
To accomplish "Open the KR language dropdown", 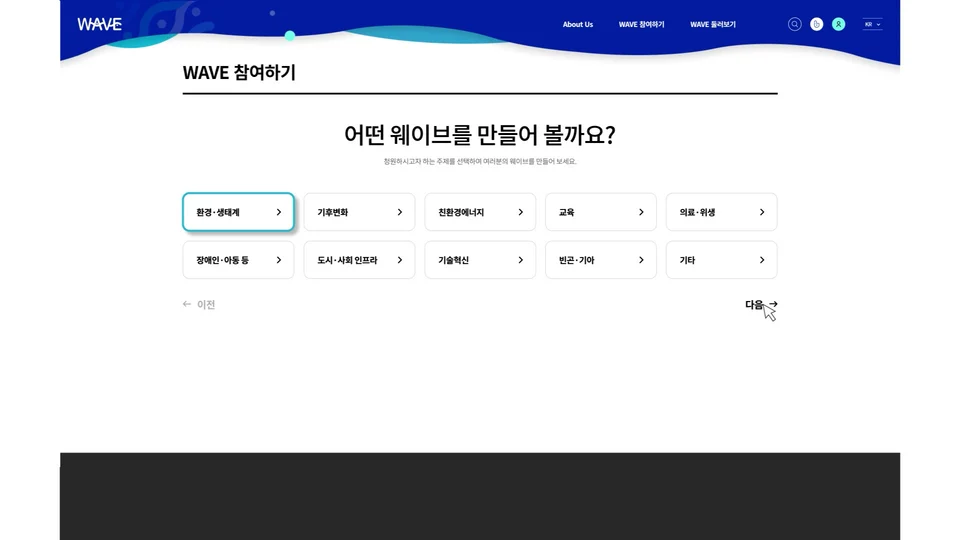I will (x=872, y=24).
